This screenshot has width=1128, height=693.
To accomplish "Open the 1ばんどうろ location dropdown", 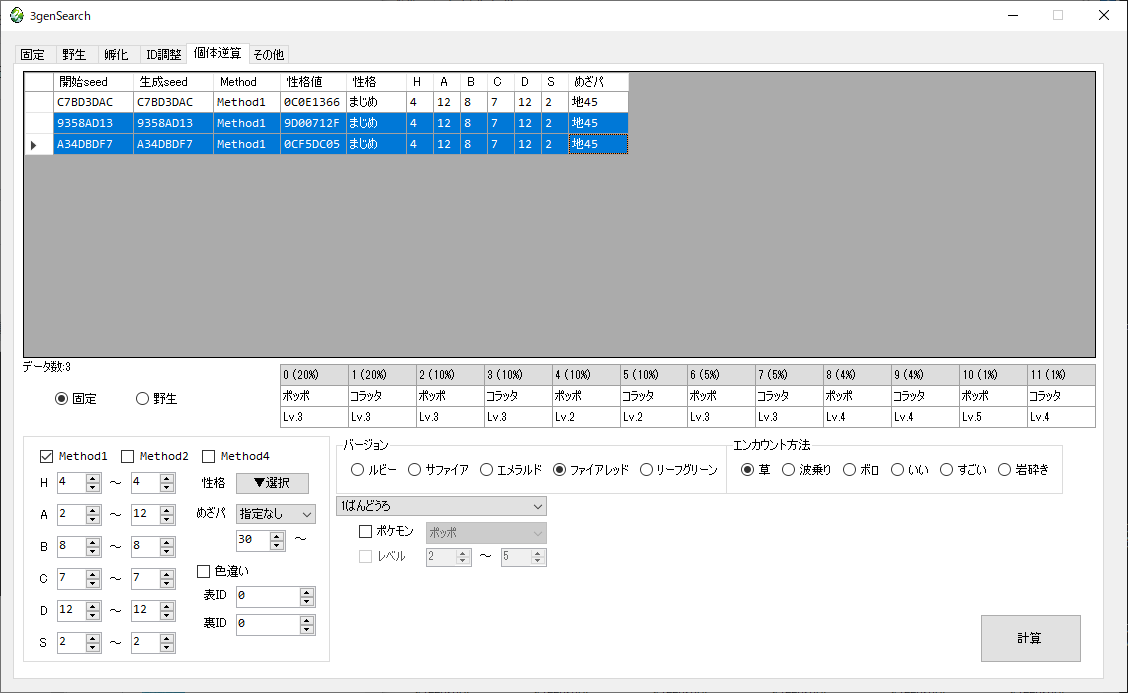I will pos(441,506).
